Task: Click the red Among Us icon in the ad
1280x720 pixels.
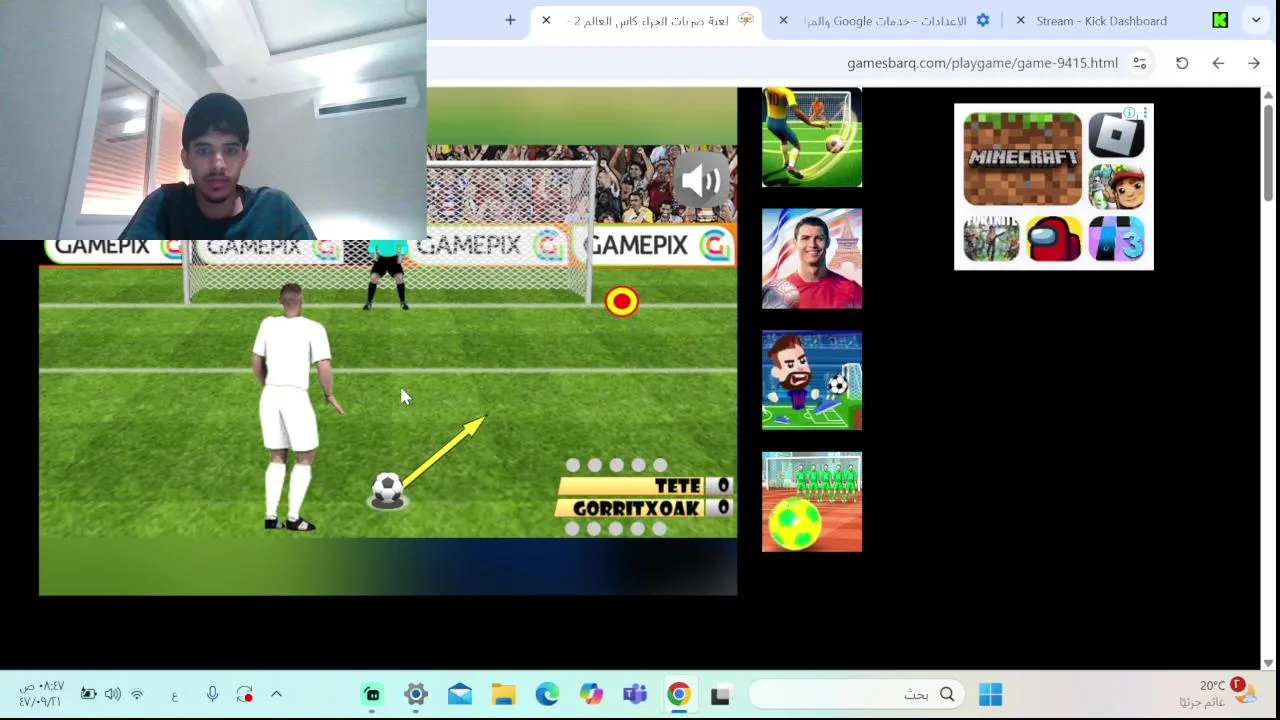Action: coord(1054,238)
